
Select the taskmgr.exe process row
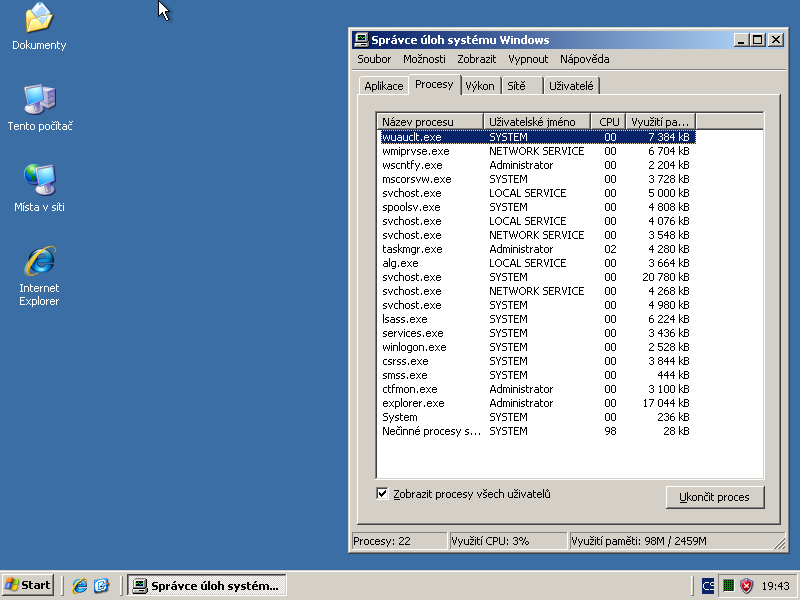tap(538, 249)
